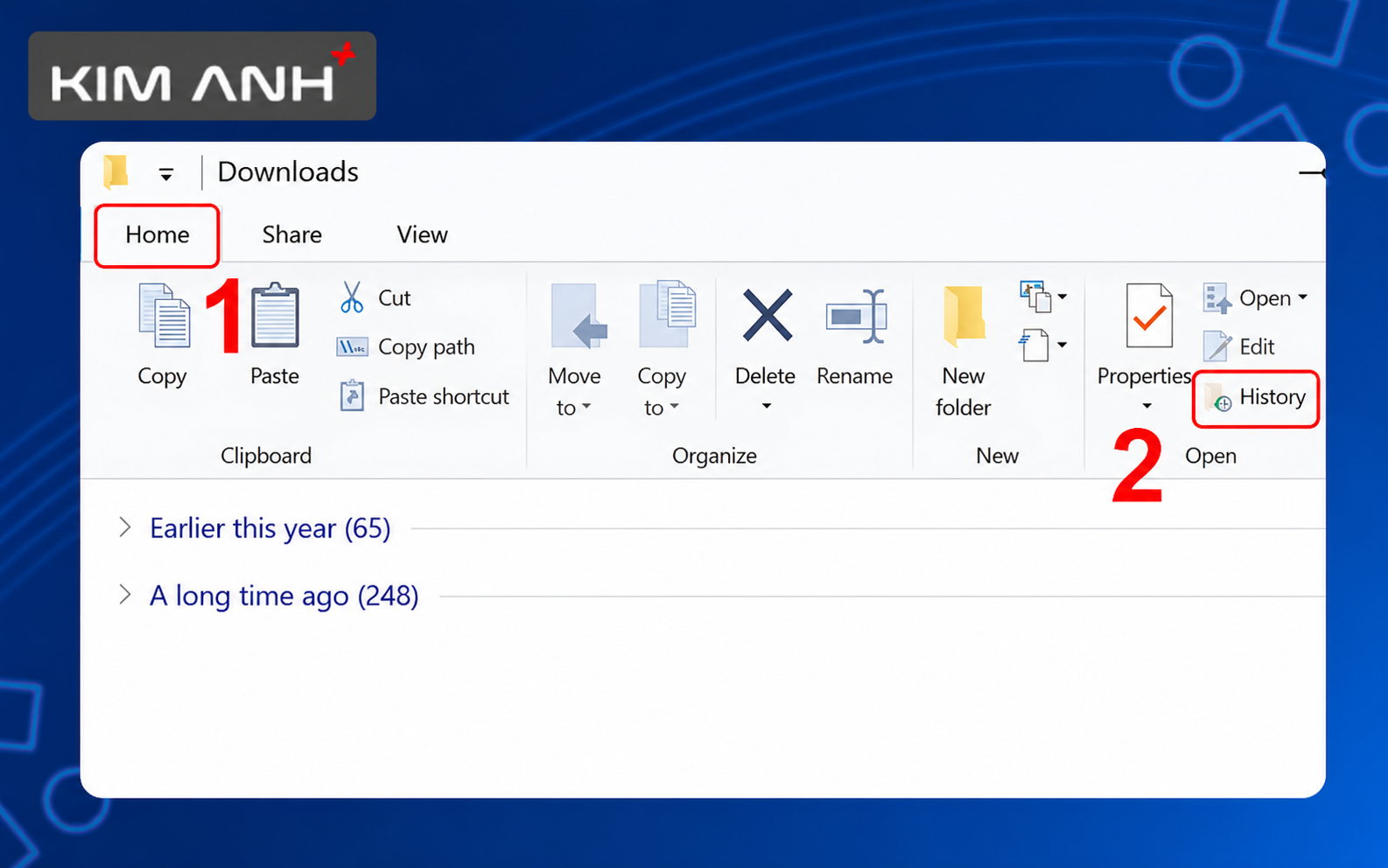Click the Rename icon
Image resolution: width=1388 pixels, height=868 pixels.
pyautogui.click(x=857, y=316)
